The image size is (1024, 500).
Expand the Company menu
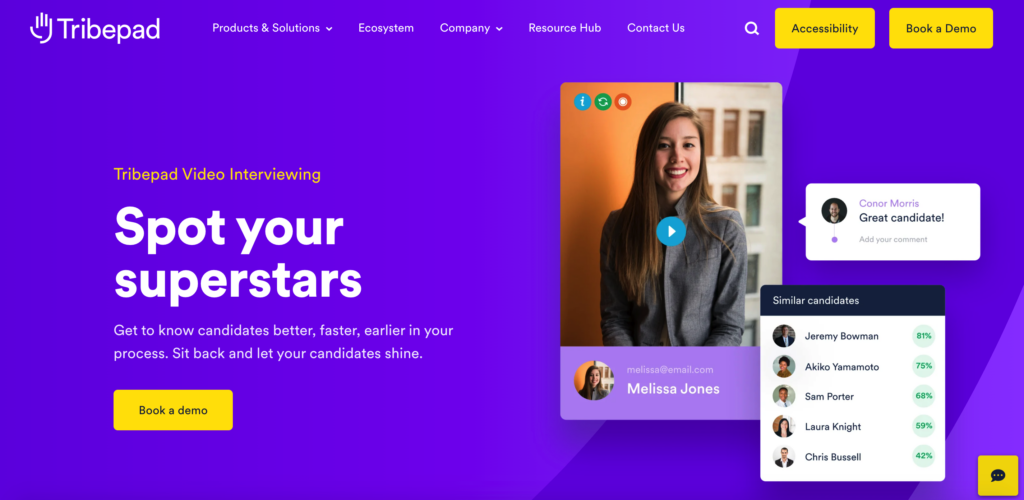(471, 28)
